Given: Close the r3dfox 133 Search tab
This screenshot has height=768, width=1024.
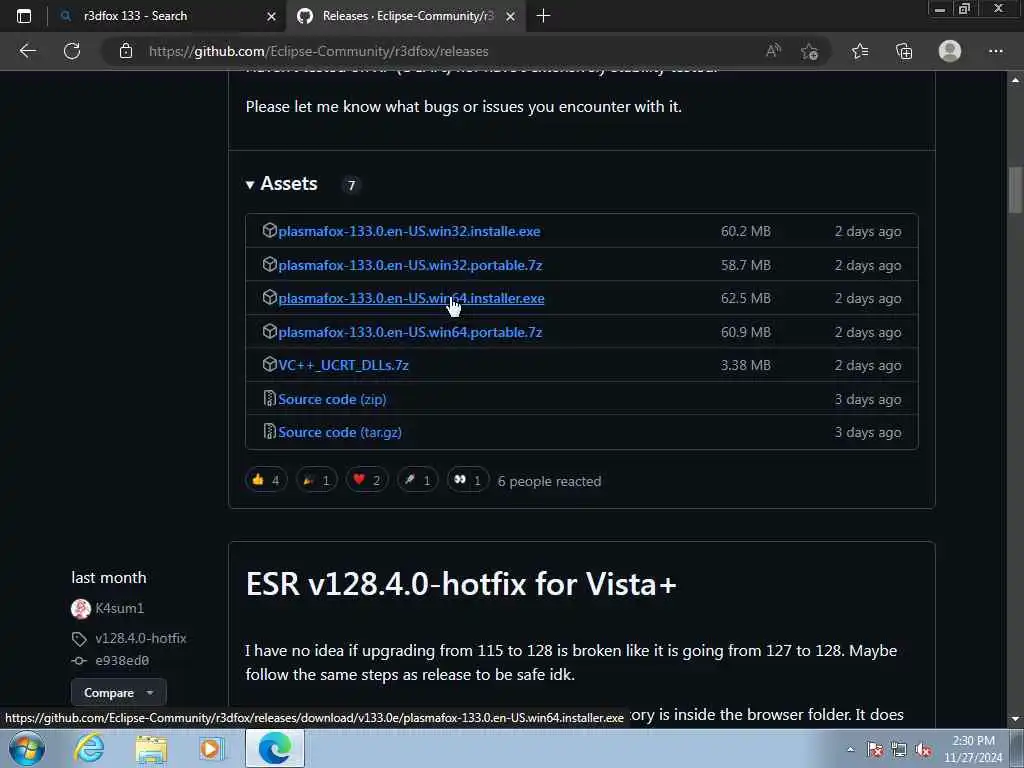Looking at the screenshot, I should 271,16.
